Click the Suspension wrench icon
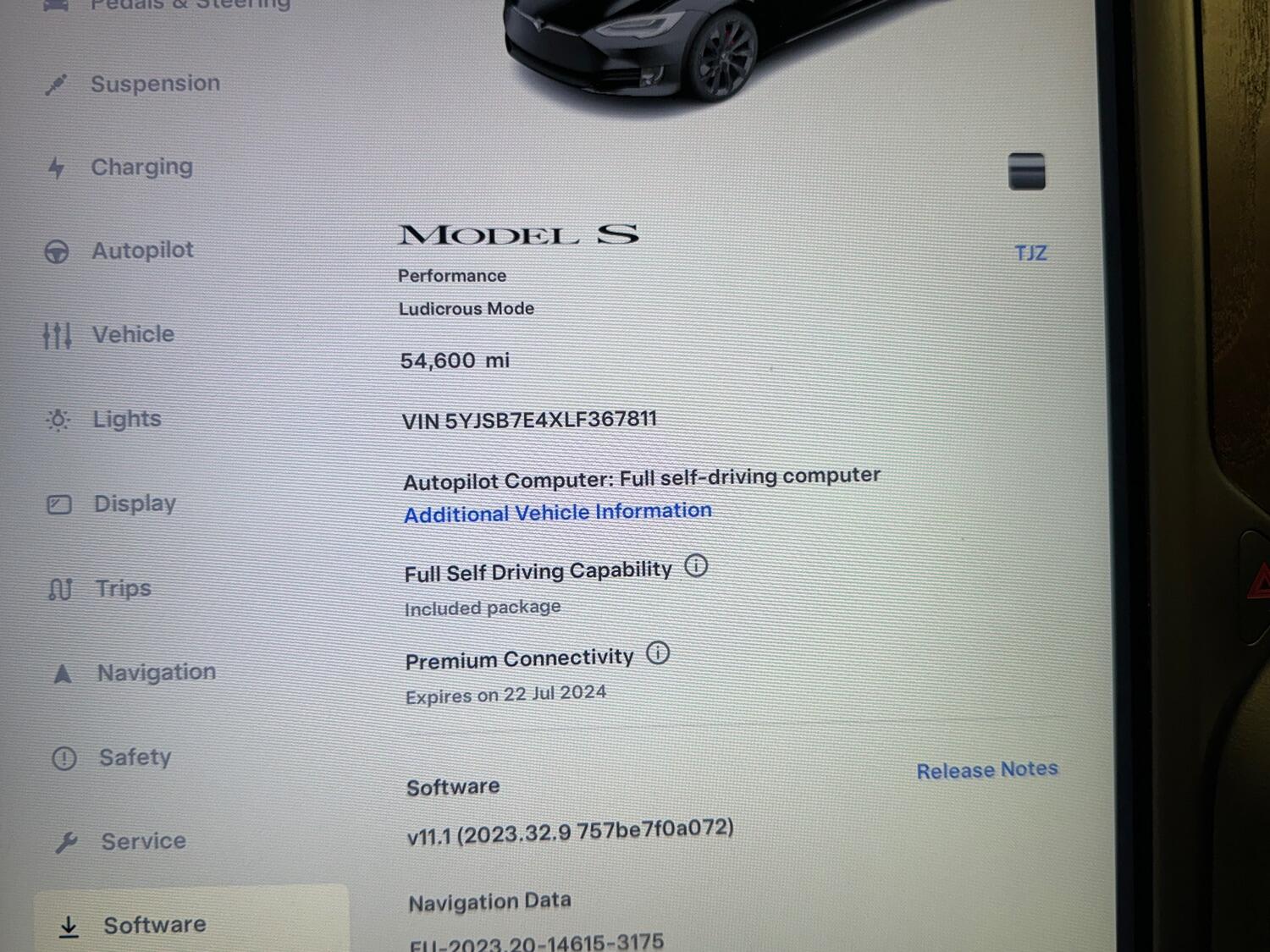The width and height of the screenshot is (1270, 952). (x=56, y=85)
